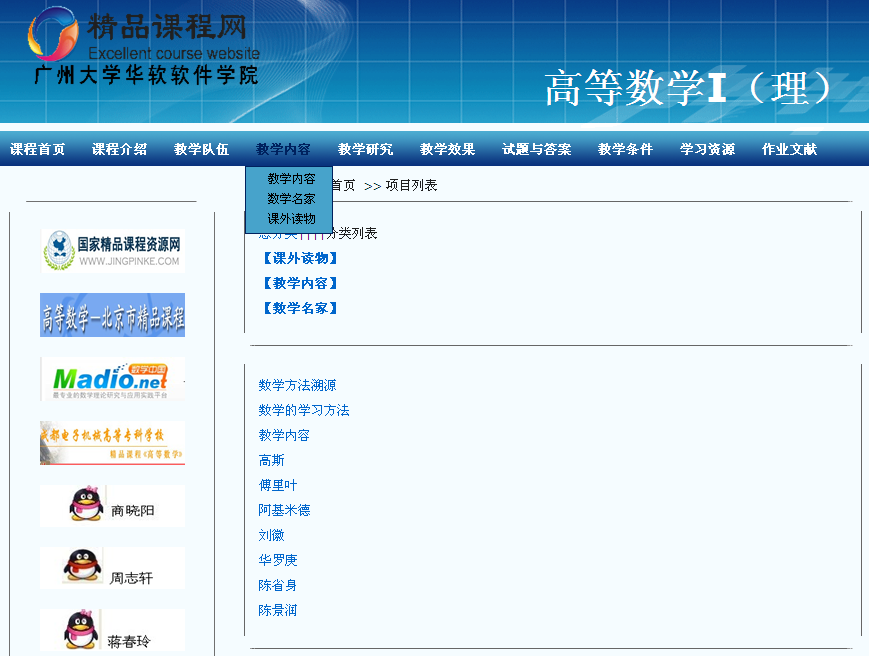Open the 【课外读物】 category link

pyautogui.click(x=299, y=258)
